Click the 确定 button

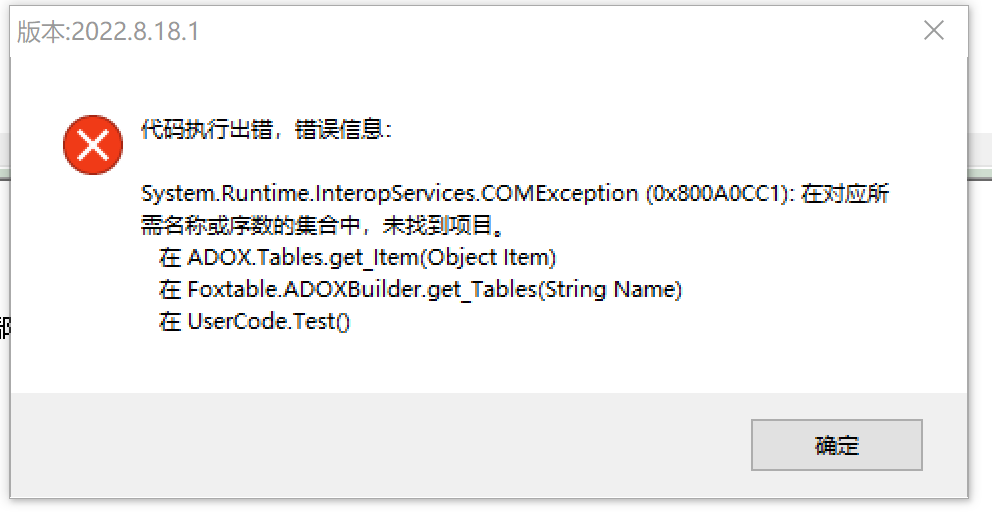836,445
